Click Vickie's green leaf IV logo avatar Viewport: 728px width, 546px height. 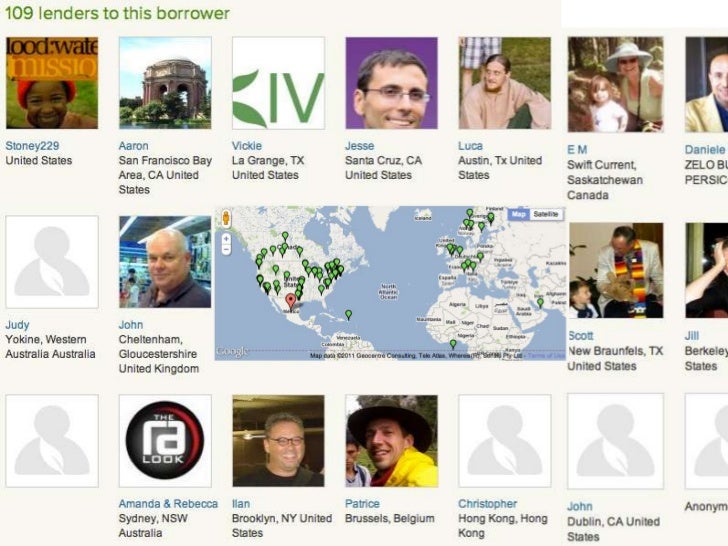[278, 83]
